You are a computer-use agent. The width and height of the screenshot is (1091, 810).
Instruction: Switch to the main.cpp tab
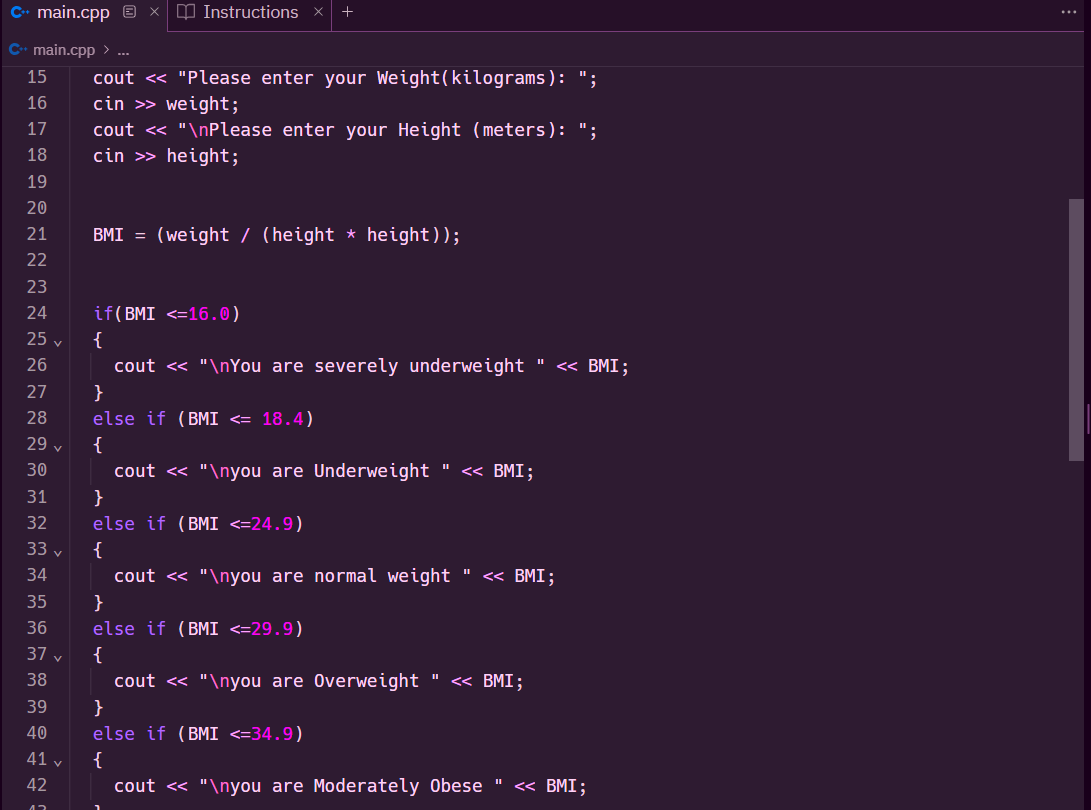point(73,13)
